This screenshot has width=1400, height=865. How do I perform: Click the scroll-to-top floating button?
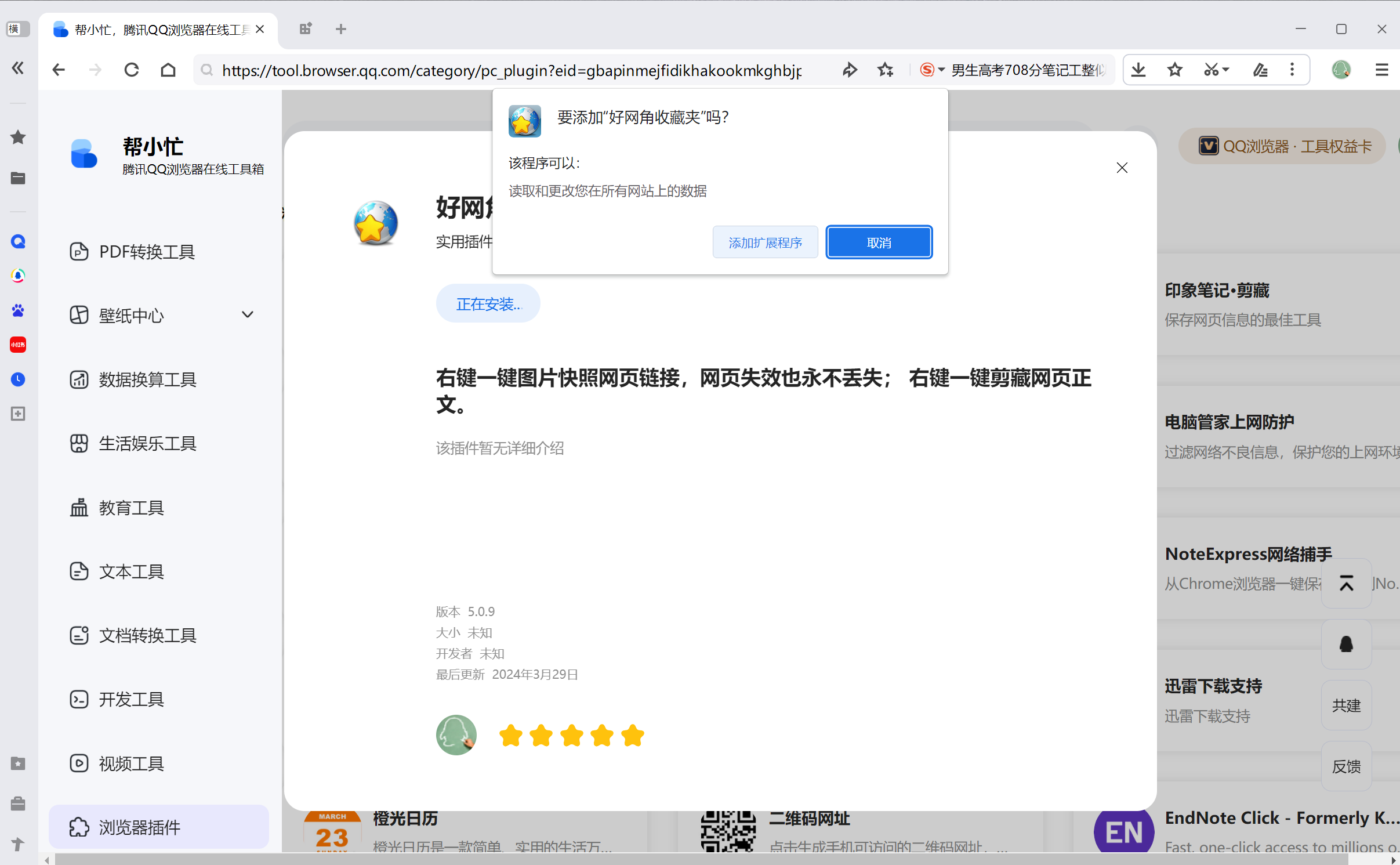pyautogui.click(x=1346, y=583)
